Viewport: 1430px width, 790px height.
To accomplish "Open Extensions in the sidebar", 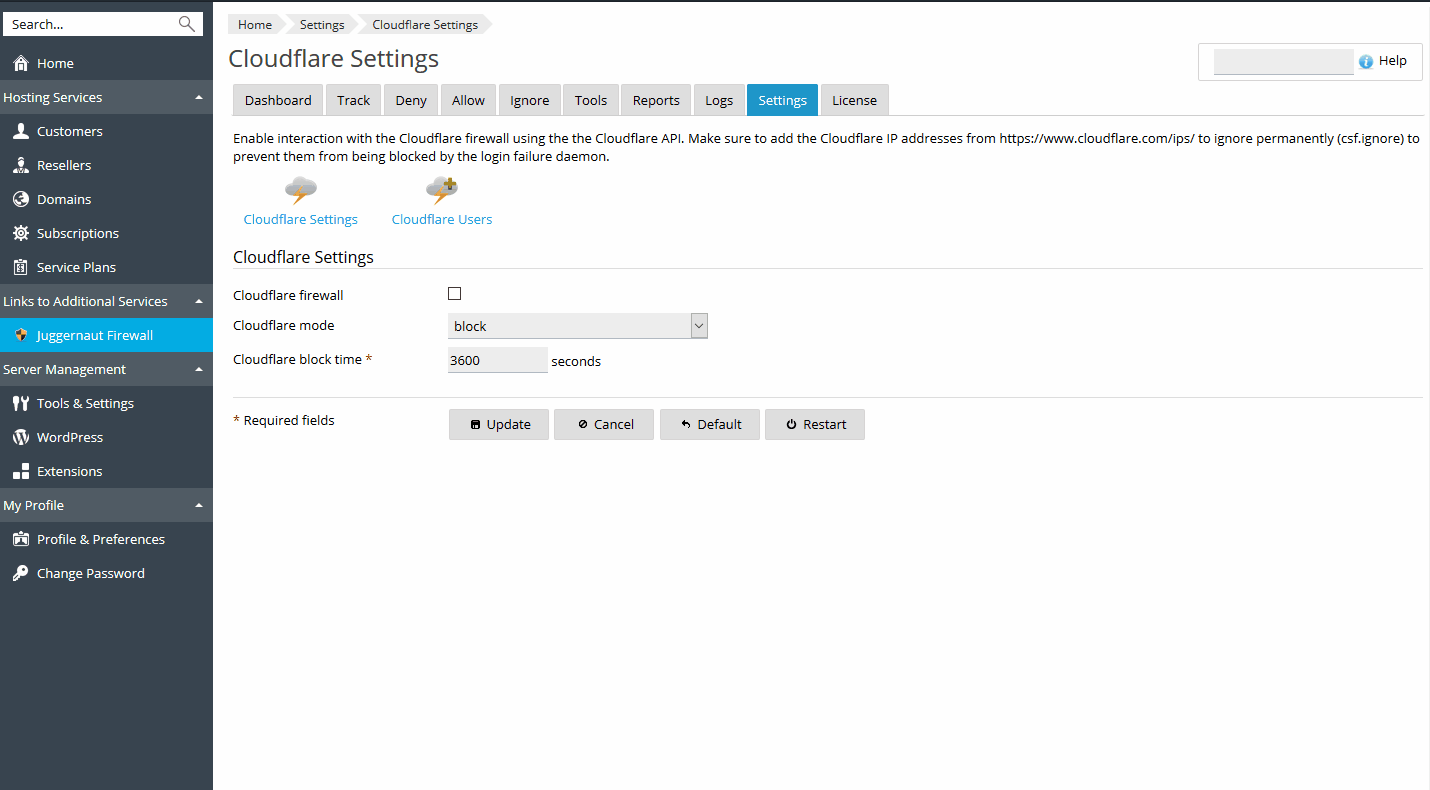I will pos(70,471).
